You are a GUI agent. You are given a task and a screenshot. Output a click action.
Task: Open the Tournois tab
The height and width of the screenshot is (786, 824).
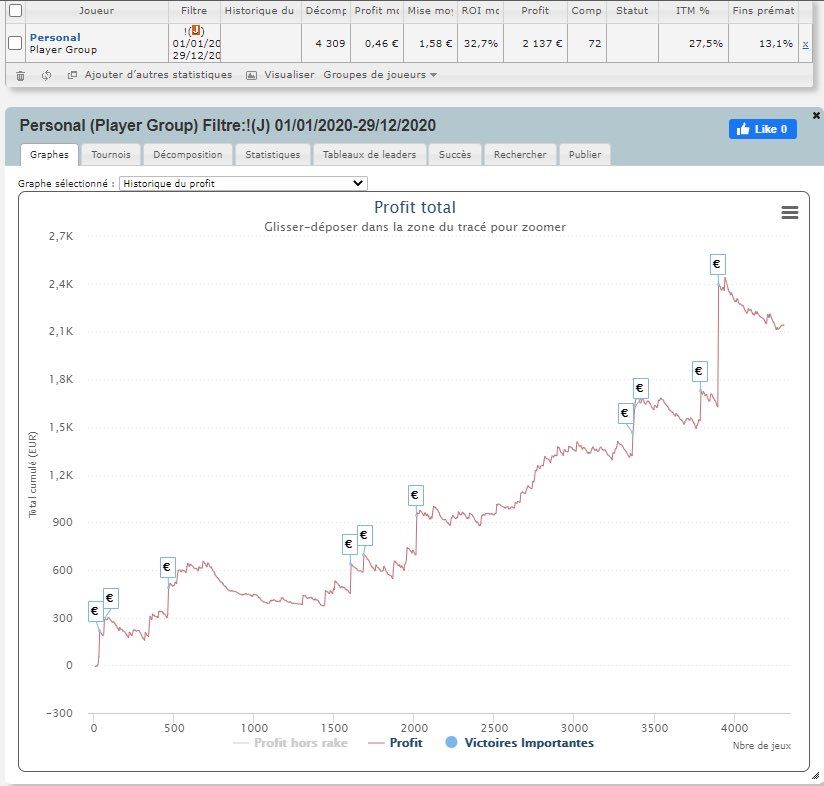click(x=111, y=154)
